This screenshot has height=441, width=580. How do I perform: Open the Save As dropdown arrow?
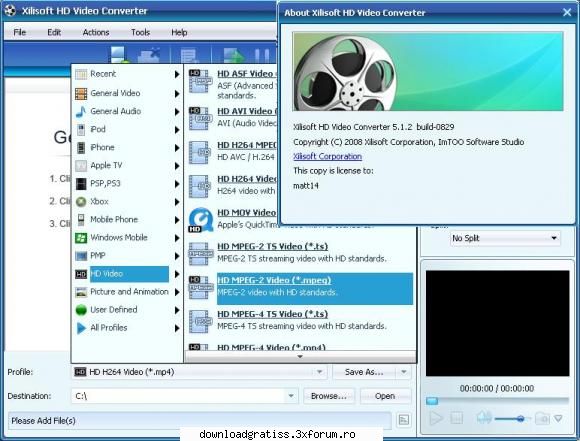coord(404,372)
